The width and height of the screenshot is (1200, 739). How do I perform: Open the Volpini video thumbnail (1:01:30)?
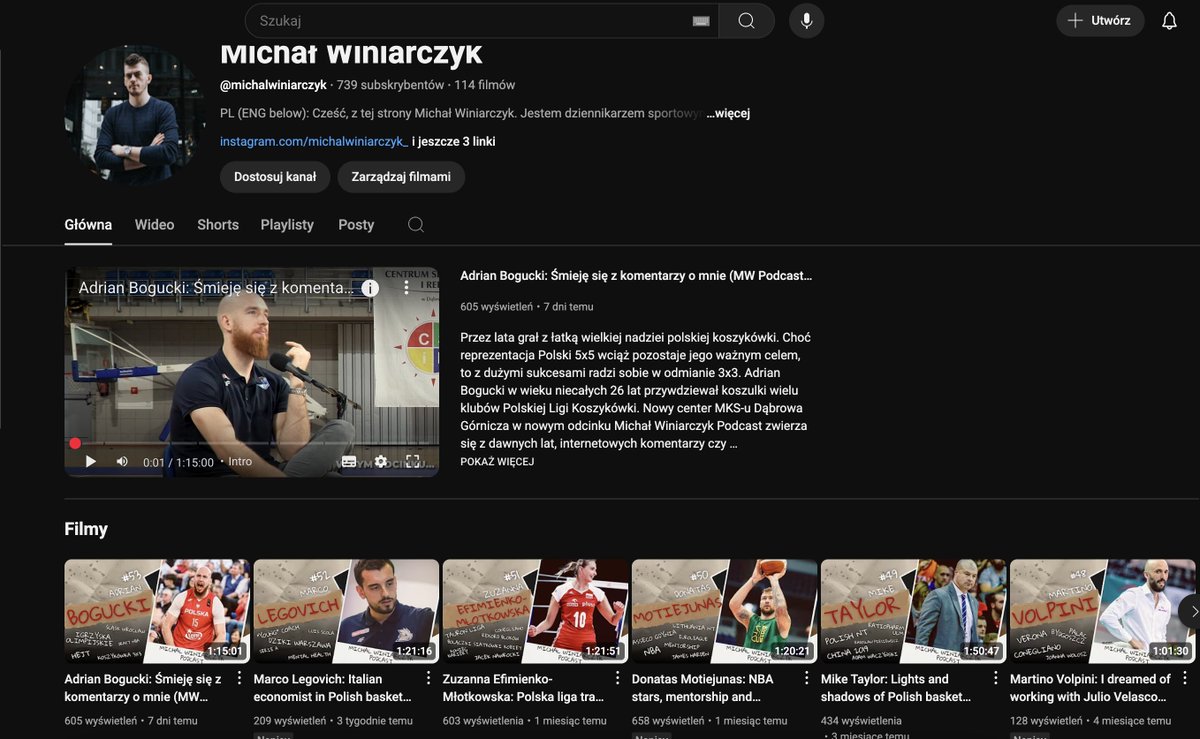[x=1103, y=611]
